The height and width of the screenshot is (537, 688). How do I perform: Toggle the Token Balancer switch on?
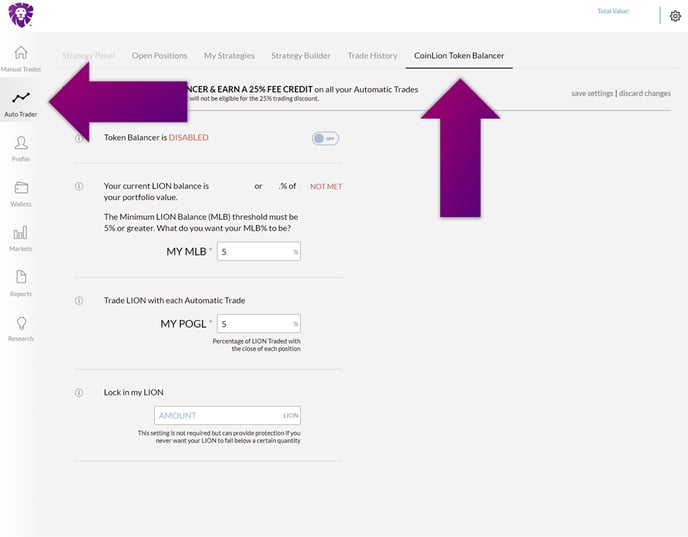[x=325, y=139]
